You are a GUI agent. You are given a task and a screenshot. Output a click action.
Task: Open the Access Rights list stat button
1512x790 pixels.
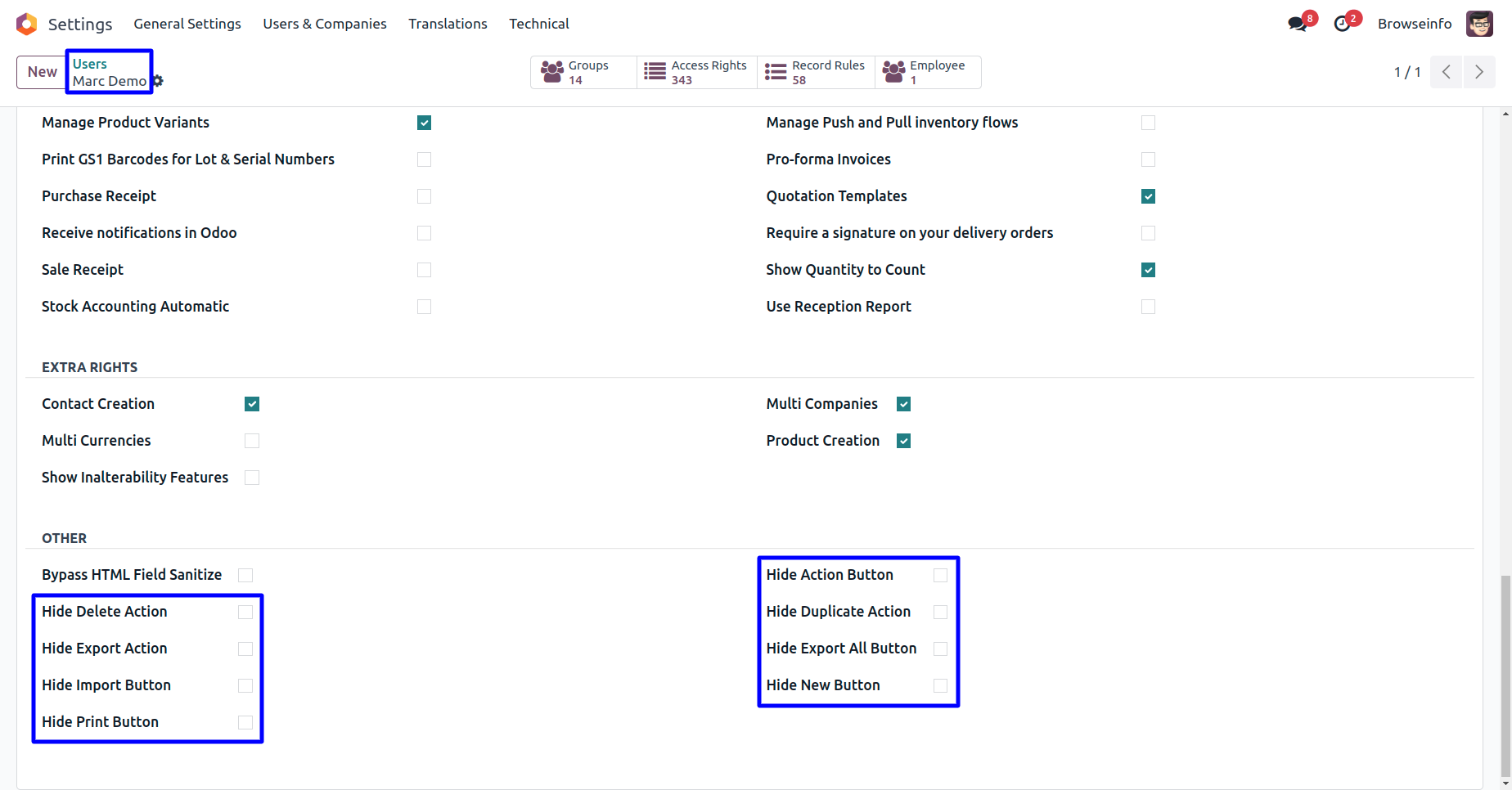coord(697,72)
